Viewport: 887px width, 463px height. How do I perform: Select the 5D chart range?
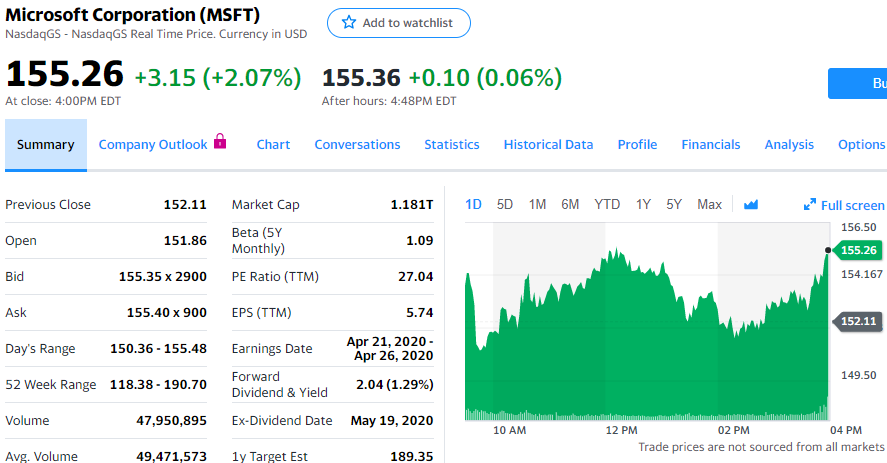pos(505,205)
